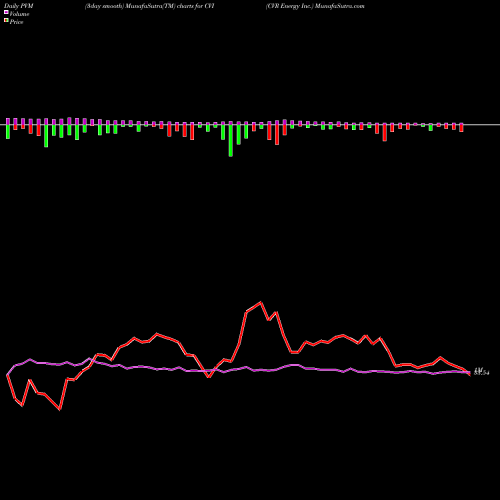Image resolution: width=500 pixels, height=500 pixels.
Task: Click the 'Volume' legend label
Action: [19, 14]
